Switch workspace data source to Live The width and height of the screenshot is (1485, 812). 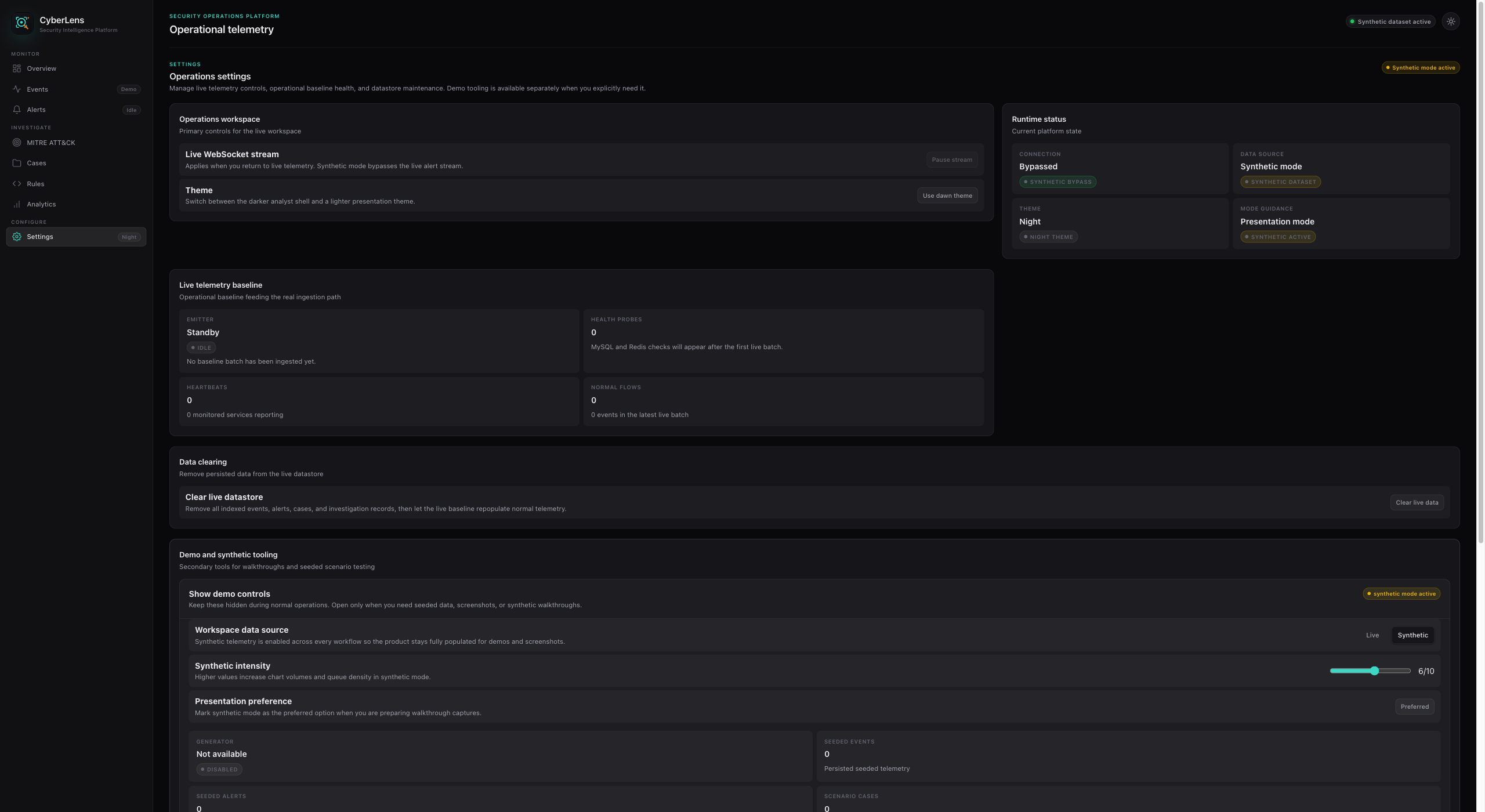[x=1372, y=635]
